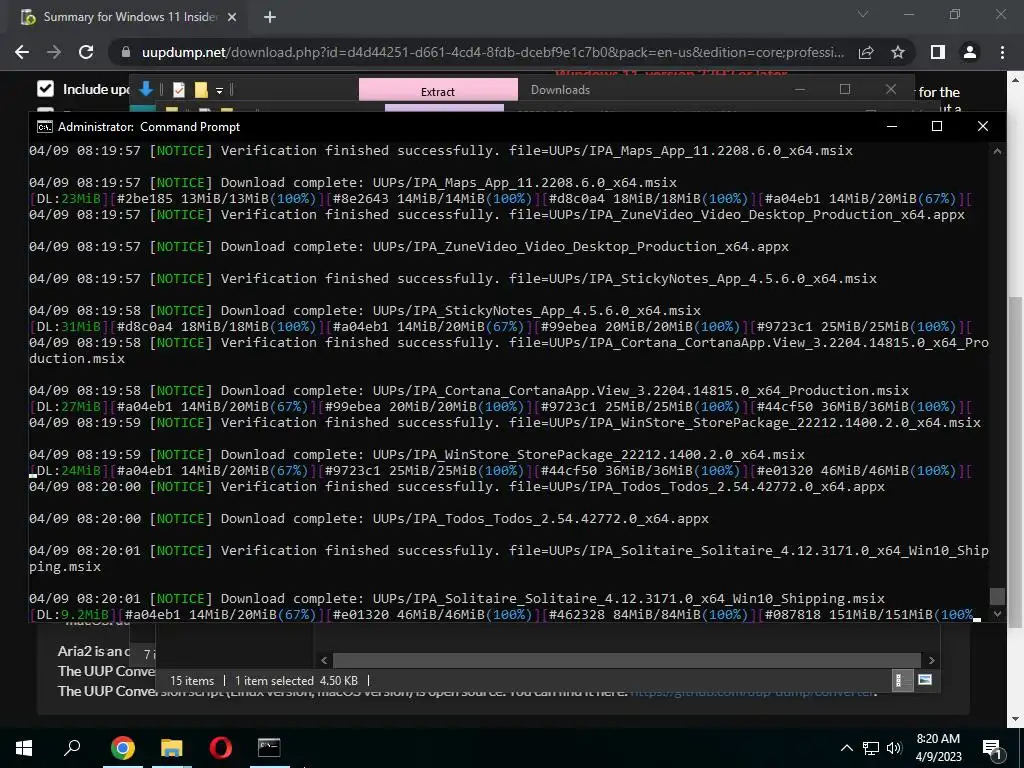Open the clock showing 8:20 AM
Image resolution: width=1024 pixels, height=768 pixels.
pos(938,748)
